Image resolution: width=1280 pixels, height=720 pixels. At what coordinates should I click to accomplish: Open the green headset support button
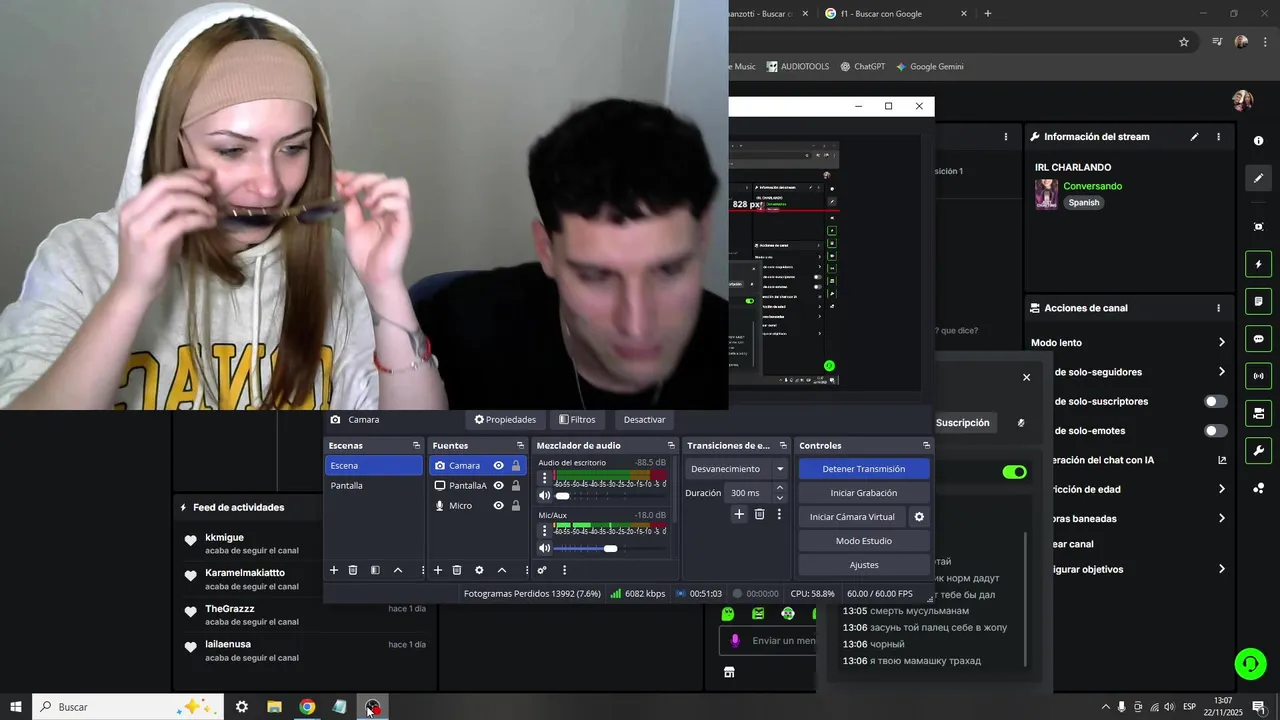click(x=1249, y=663)
